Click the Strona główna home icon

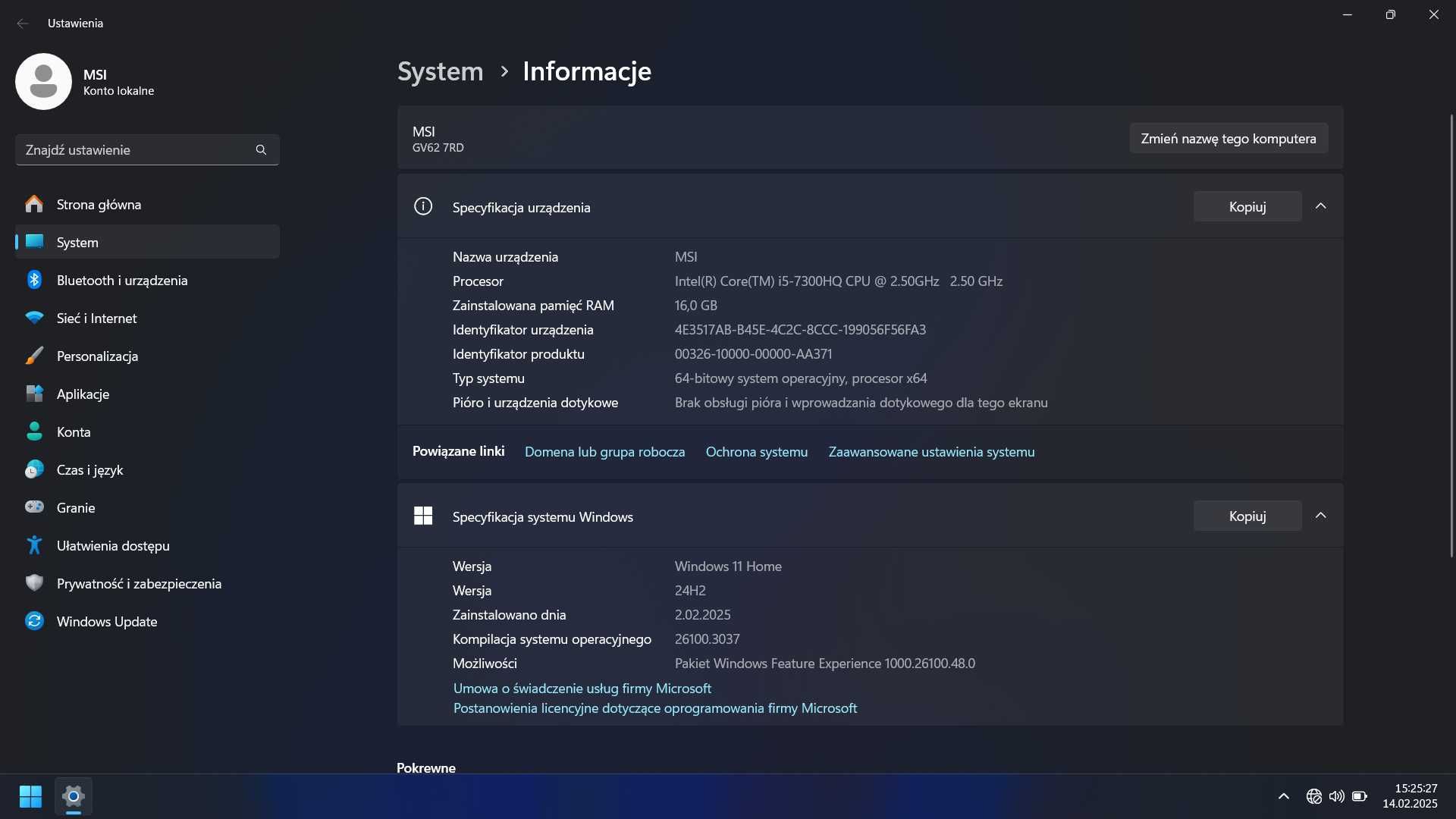tap(34, 204)
